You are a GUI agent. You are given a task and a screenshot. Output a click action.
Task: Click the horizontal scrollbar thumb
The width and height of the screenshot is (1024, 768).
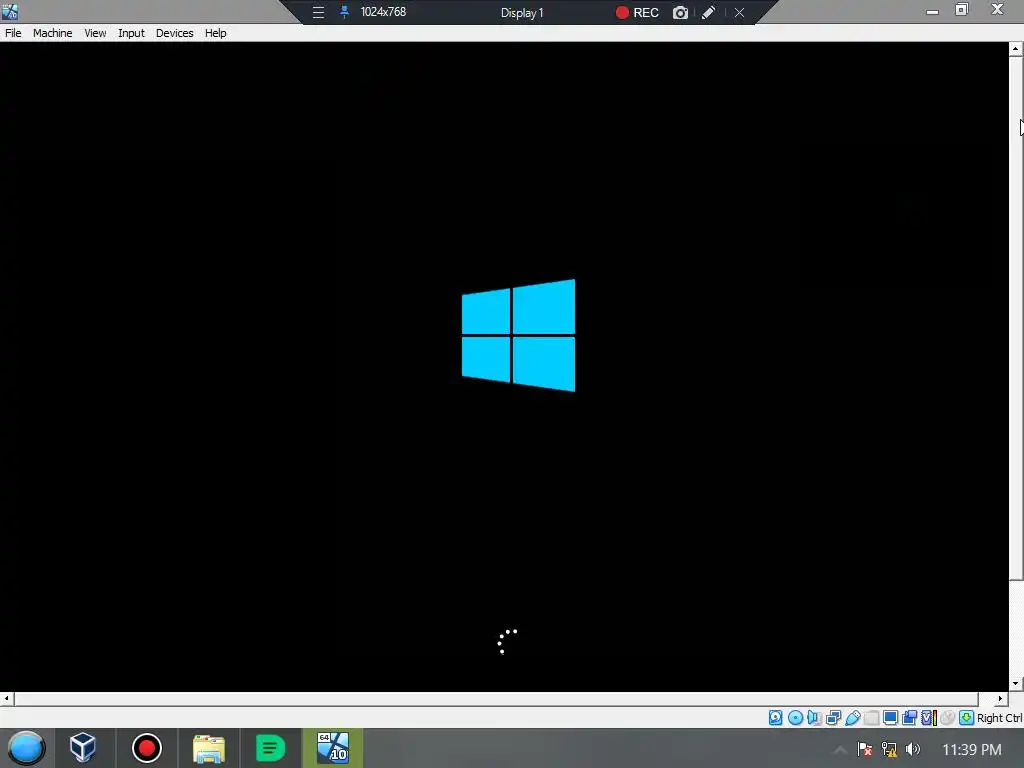[x=496, y=699]
